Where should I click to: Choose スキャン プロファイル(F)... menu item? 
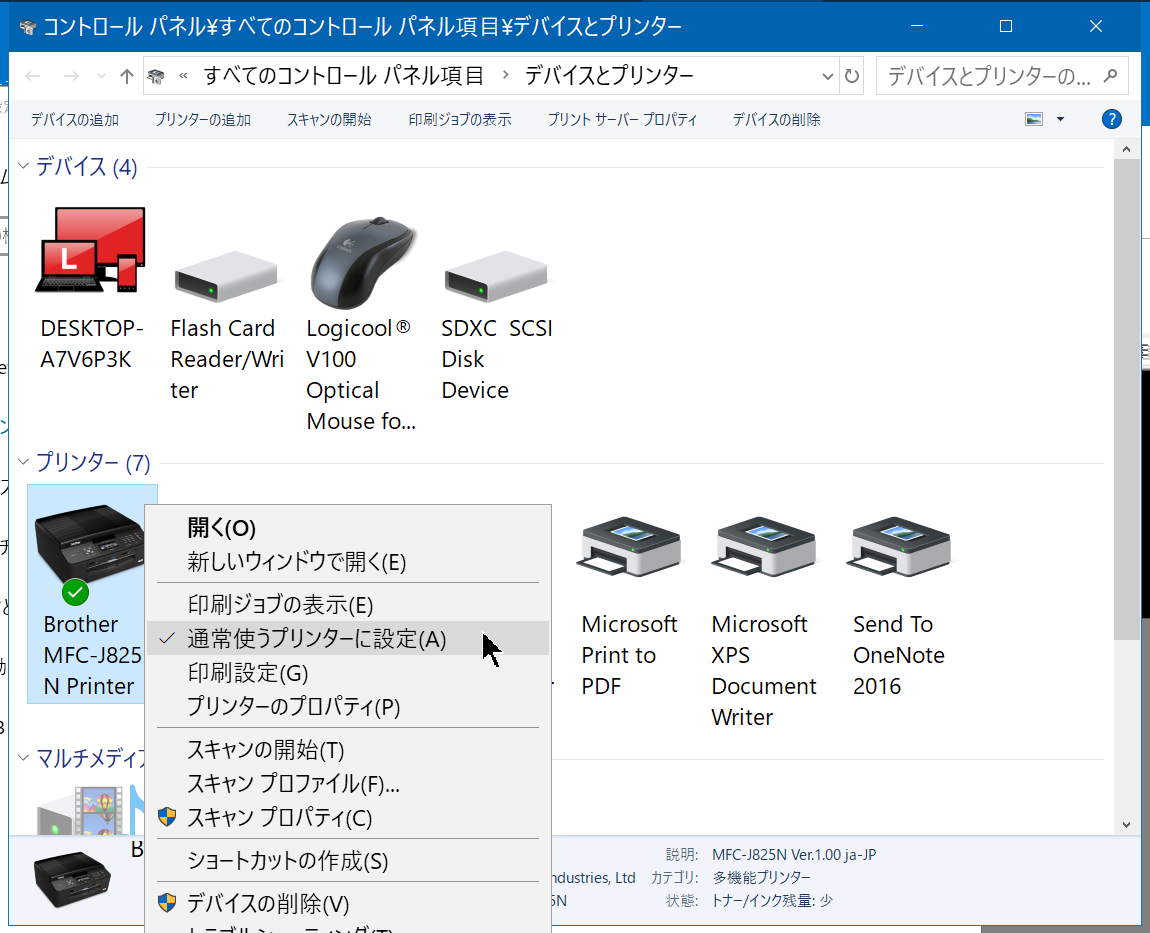[x=348, y=783]
